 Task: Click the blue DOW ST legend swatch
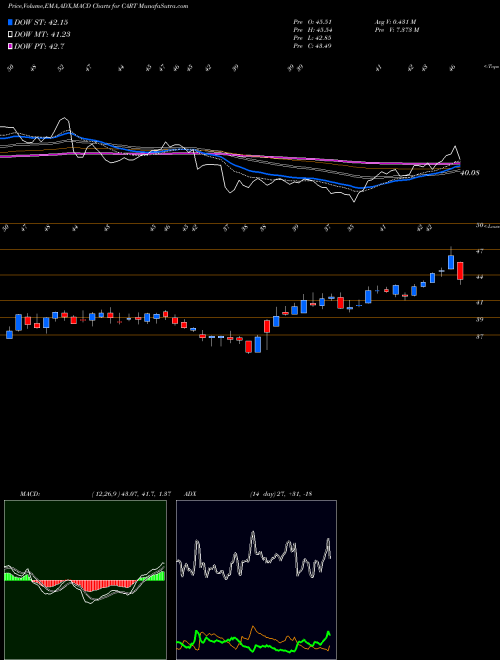click(11, 23)
